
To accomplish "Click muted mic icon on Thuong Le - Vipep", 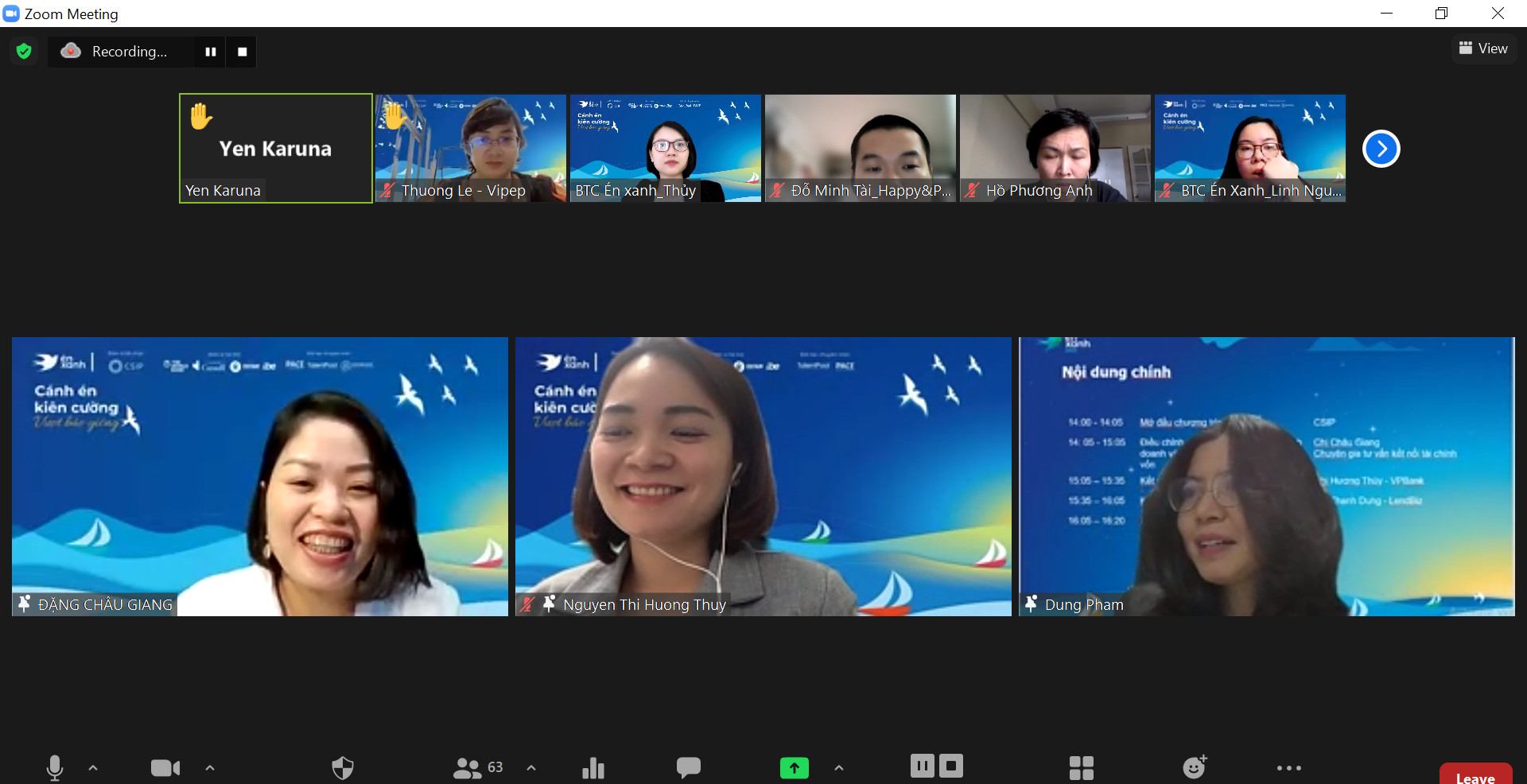I will point(387,191).
